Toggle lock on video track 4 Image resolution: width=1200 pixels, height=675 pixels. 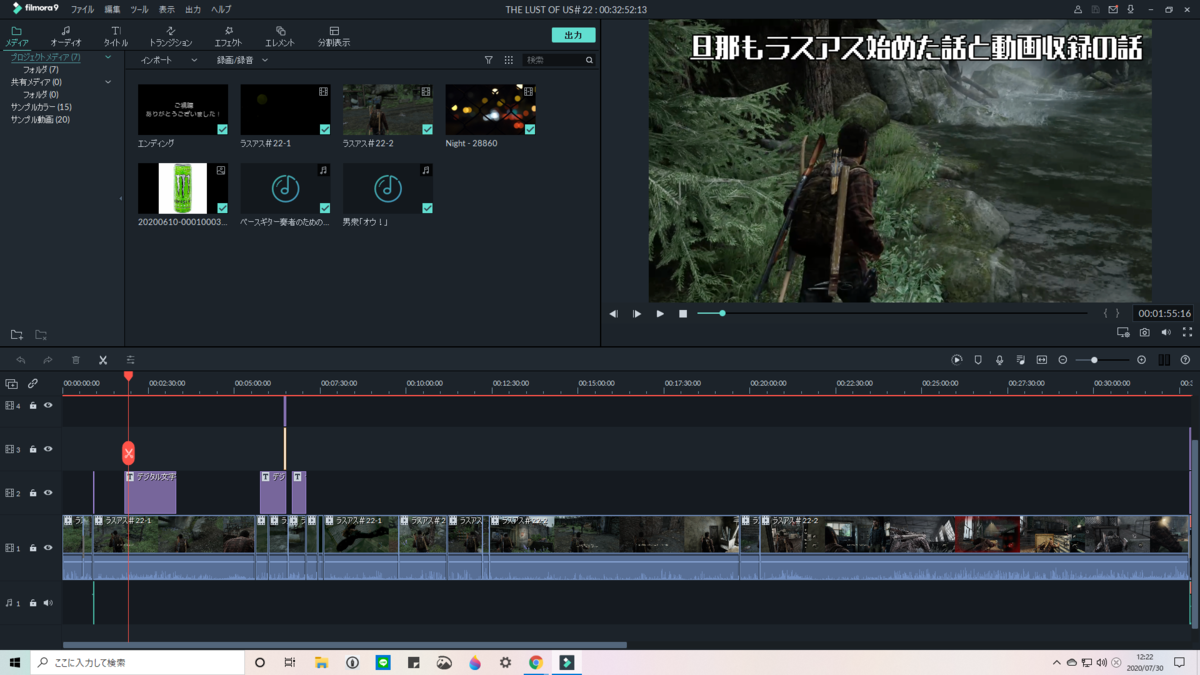click(33, 406)
